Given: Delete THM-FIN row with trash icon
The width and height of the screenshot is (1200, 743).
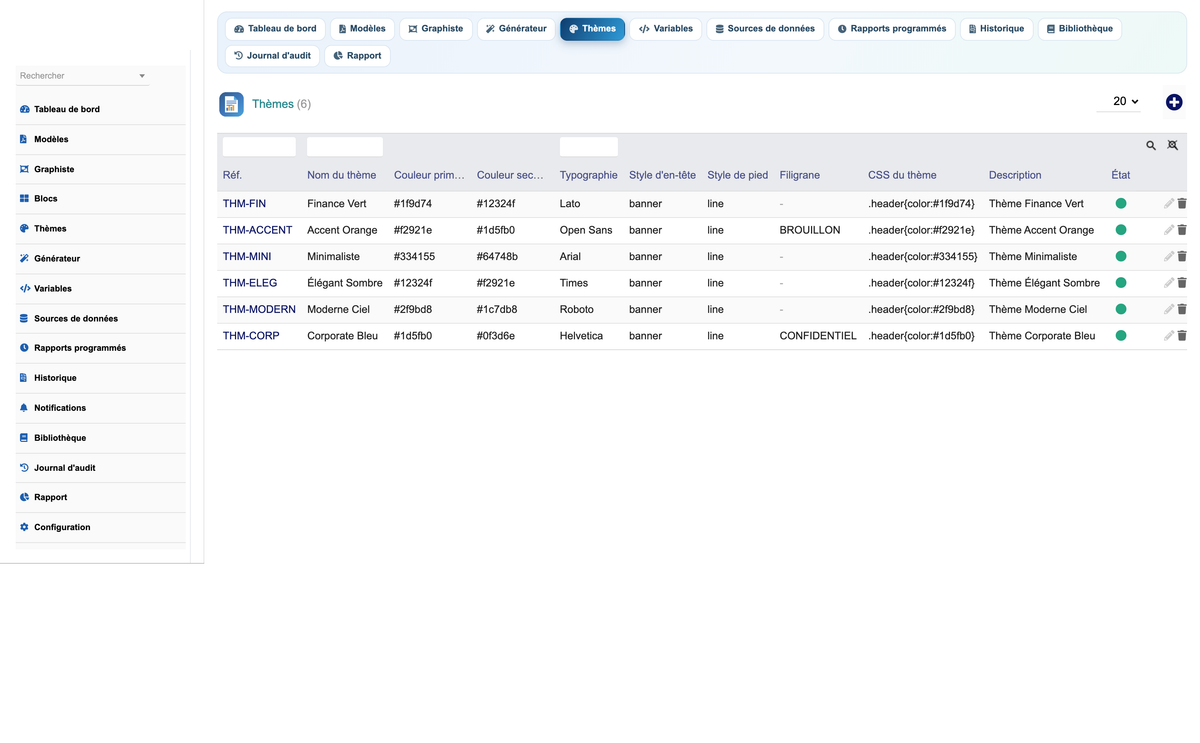Looking at the screenshot, I should click(x=1182, y=204).
